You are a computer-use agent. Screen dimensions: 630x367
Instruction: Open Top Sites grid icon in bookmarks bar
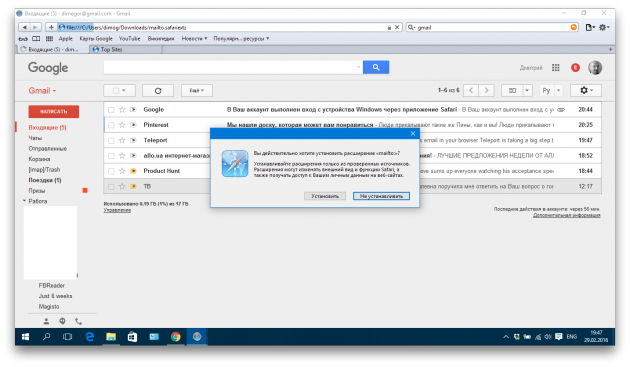click(49, 39)
